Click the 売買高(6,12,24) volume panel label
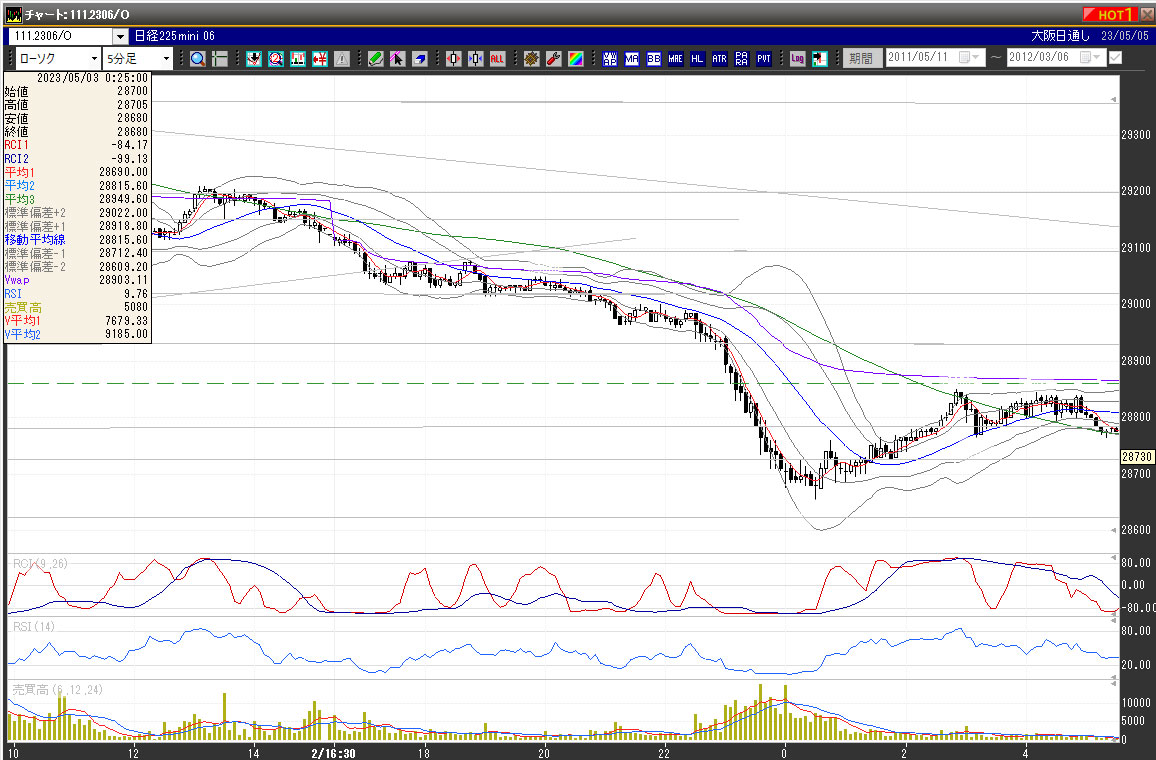 58,690
